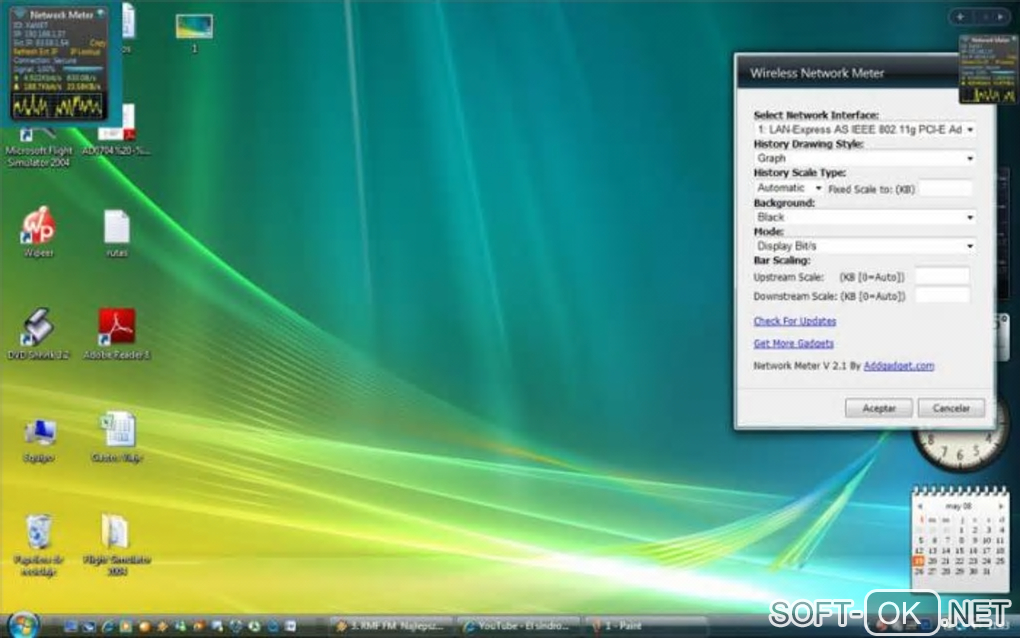Click the Fixed Scale to KB input
Viewport: 1020px width, 638px height.
pos(945,189)
